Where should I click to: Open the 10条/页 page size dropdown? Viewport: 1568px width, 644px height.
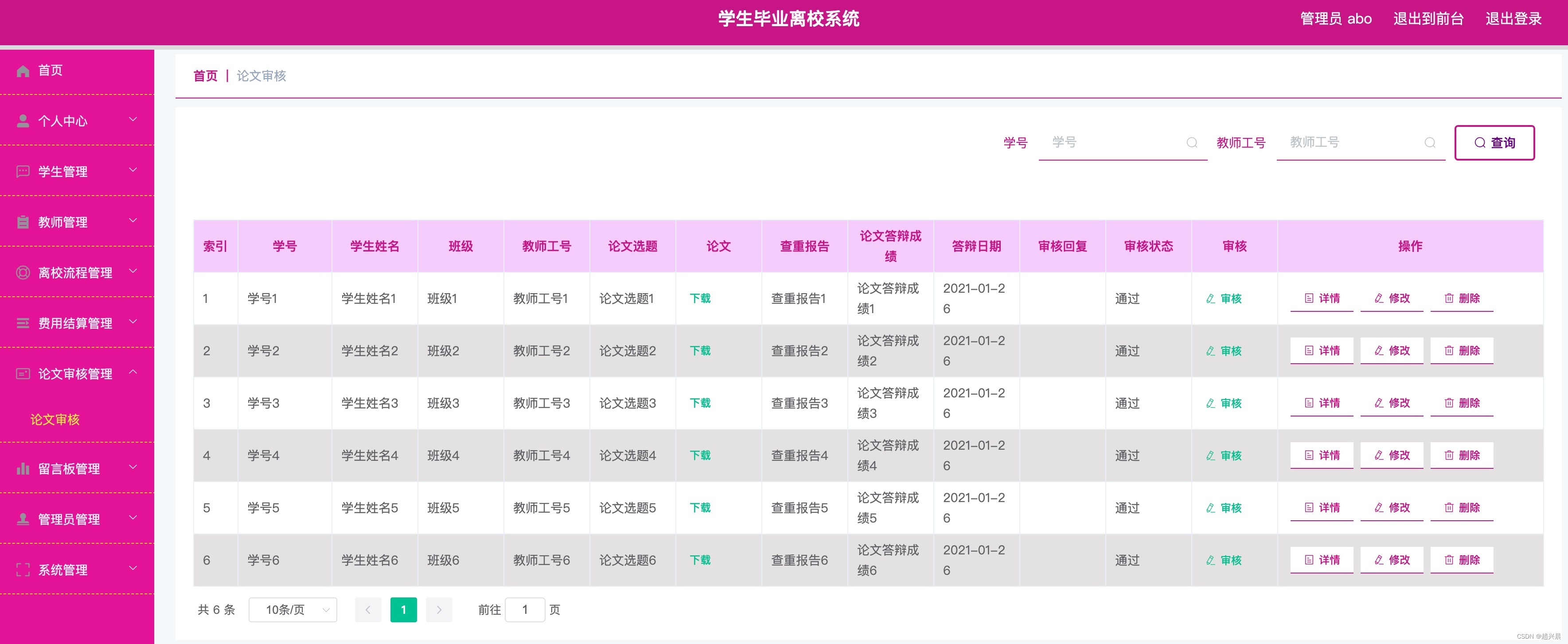click(293, 610)
